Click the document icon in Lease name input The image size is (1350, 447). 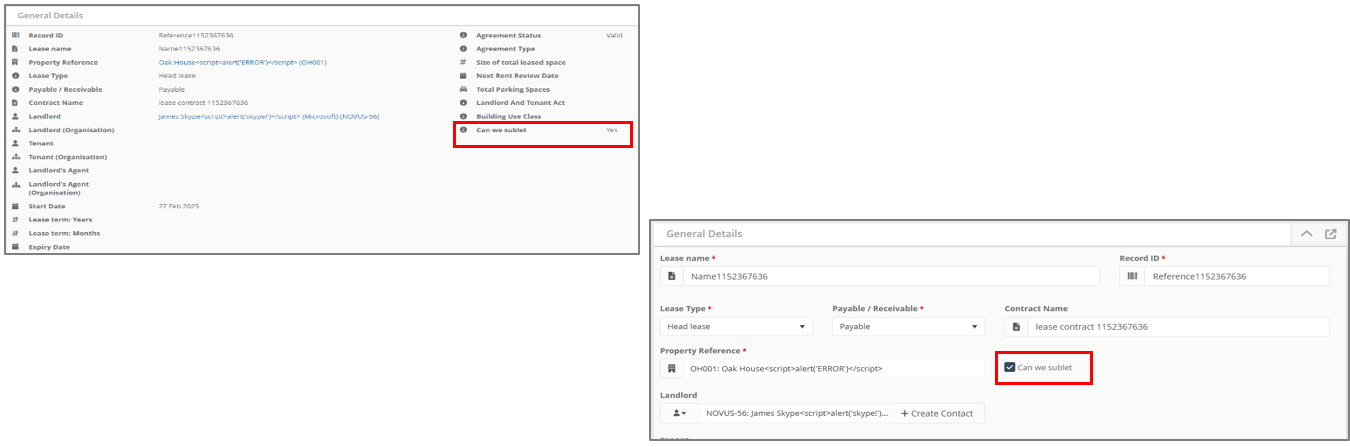point(671,275)
